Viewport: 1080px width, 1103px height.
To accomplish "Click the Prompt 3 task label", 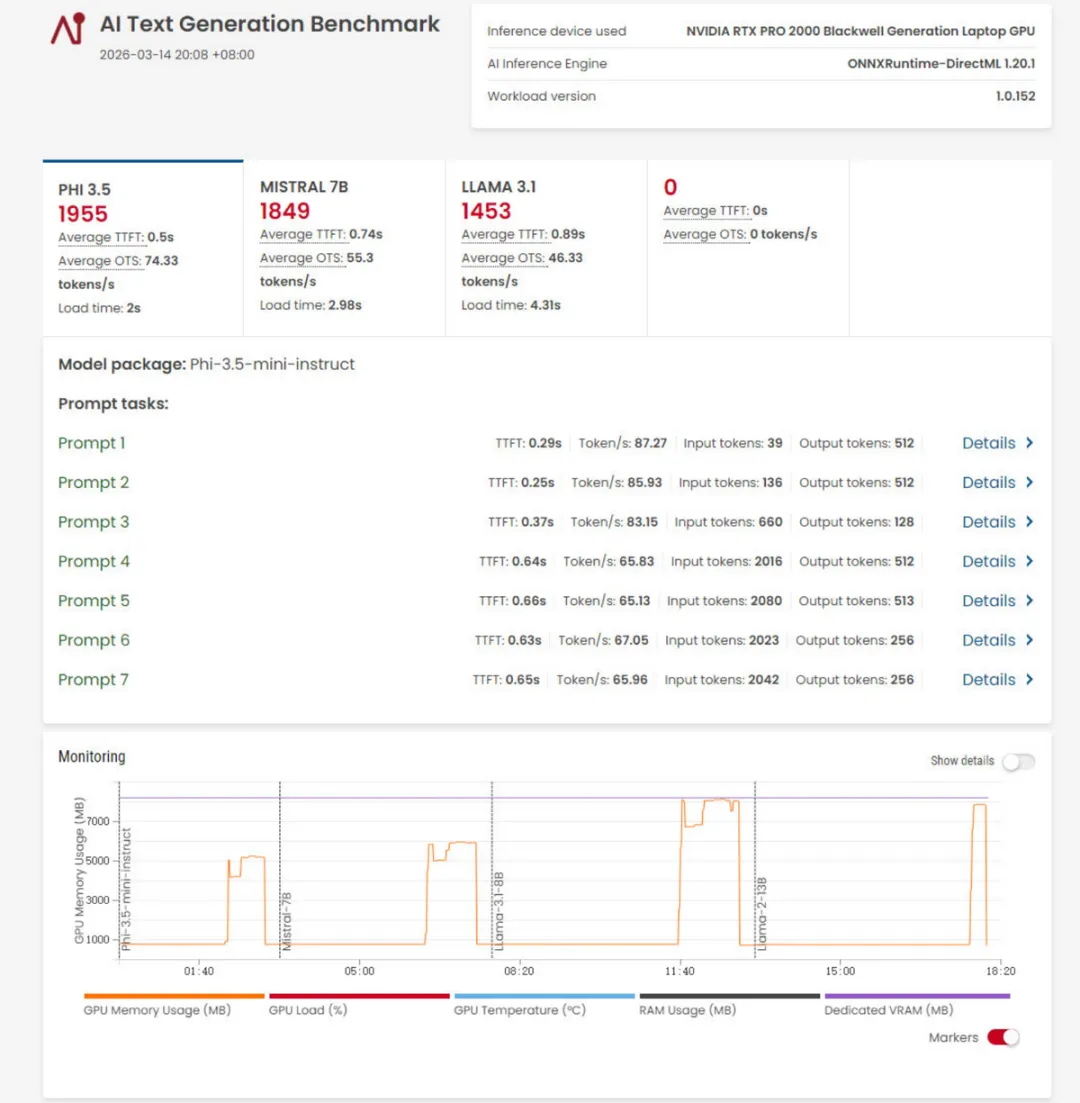I will coord(93,522).
